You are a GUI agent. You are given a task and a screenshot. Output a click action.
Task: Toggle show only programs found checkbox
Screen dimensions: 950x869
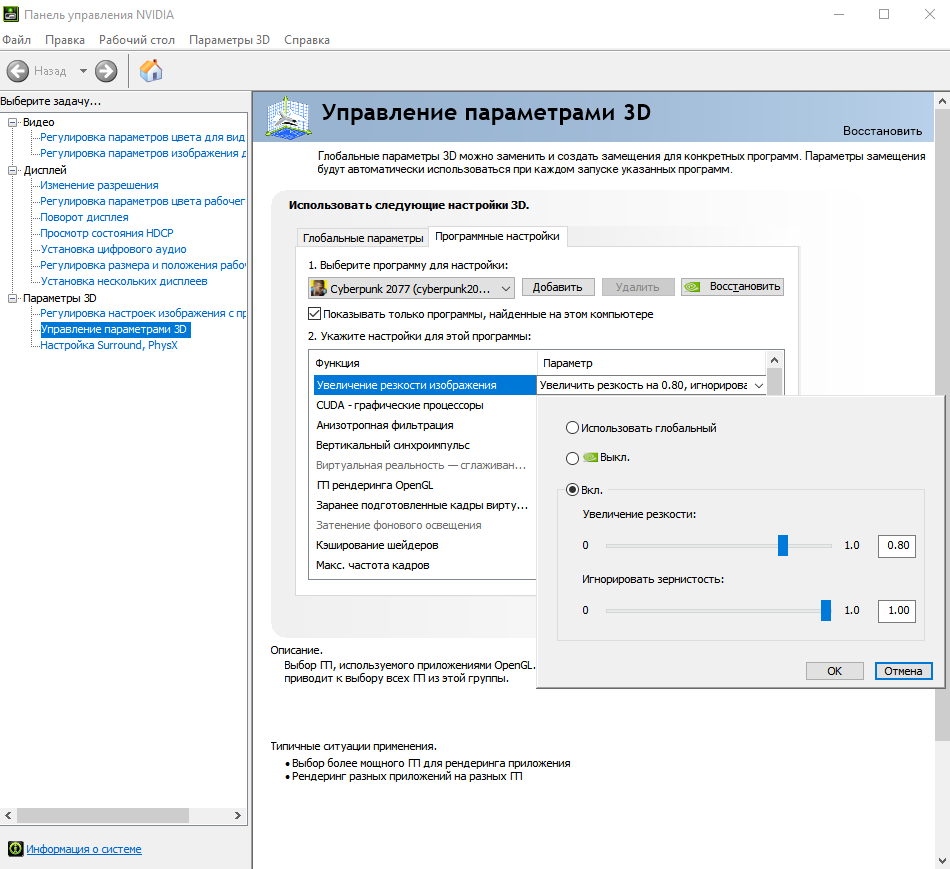pos(314,314)
